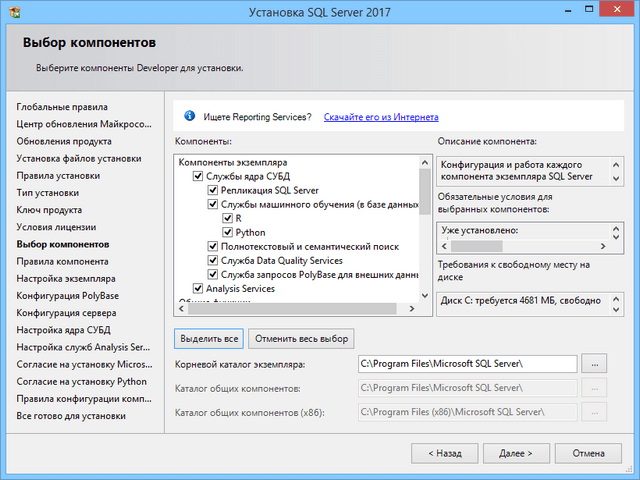Click the Корневой каталог экземпляра path field
The width and height of the screenshot is (640, 480).
point(468,364)
